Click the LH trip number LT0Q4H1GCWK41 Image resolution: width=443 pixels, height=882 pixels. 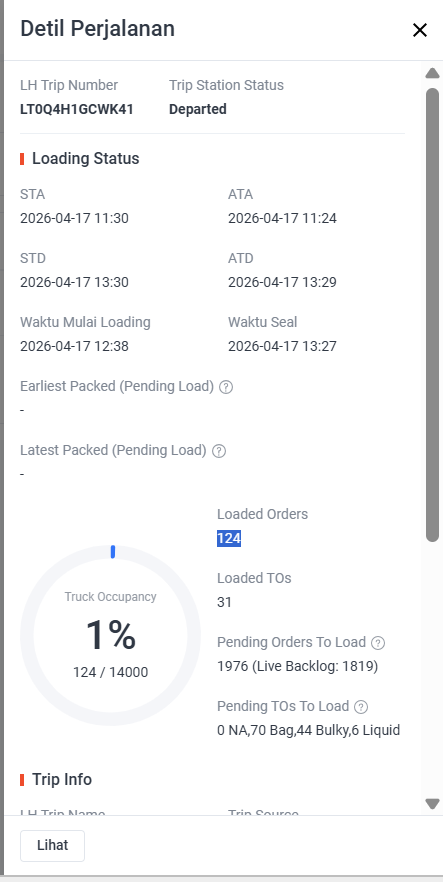click(76, 109)
